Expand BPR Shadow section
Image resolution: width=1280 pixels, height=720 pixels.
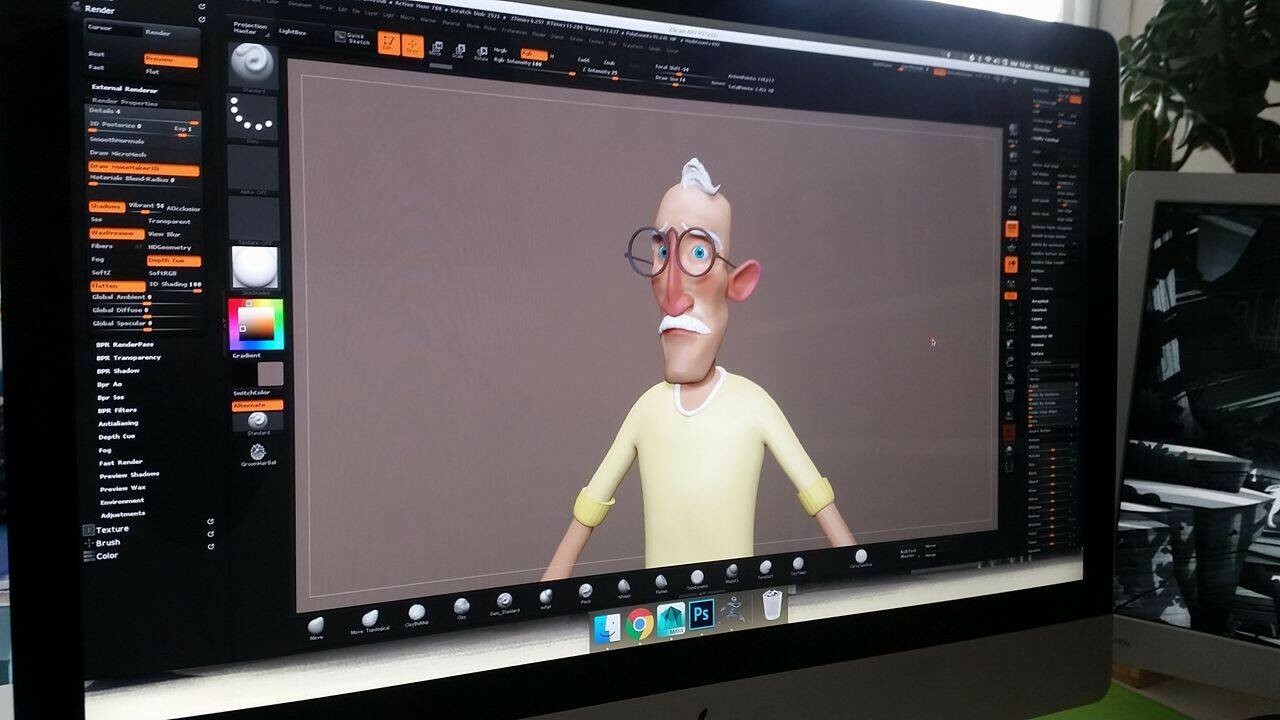click(x=119, y=370)
